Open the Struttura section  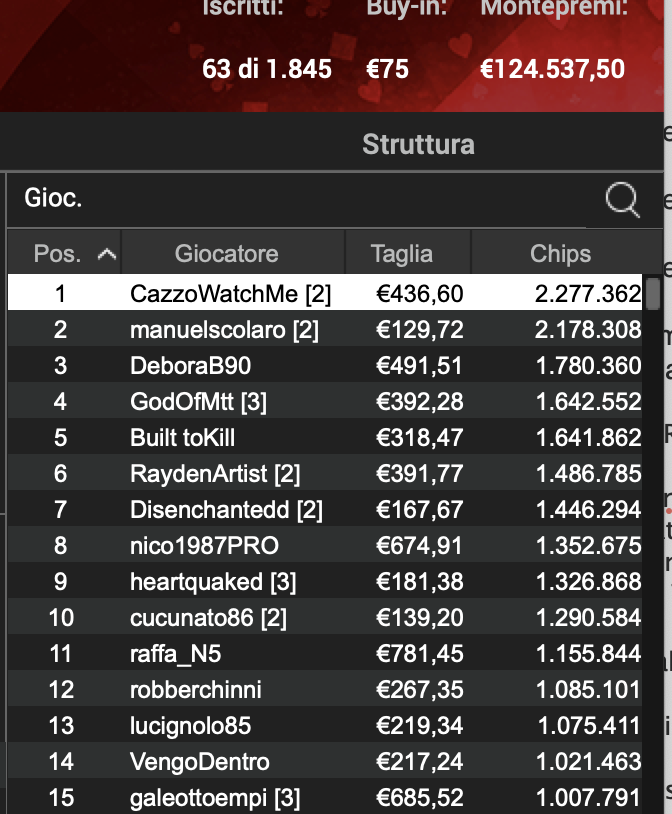coord(420,143)
